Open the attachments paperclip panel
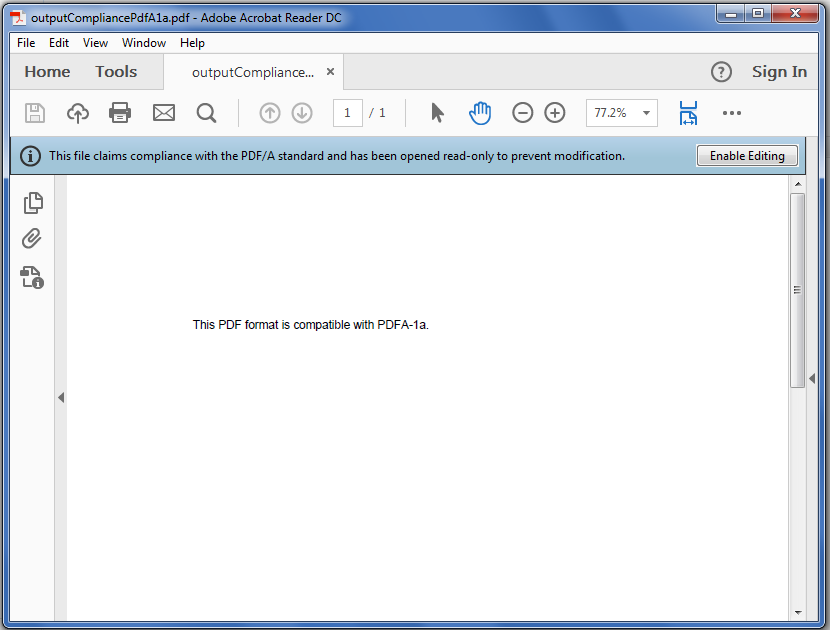Screen dimensions: 830x630 click(33, 239)
